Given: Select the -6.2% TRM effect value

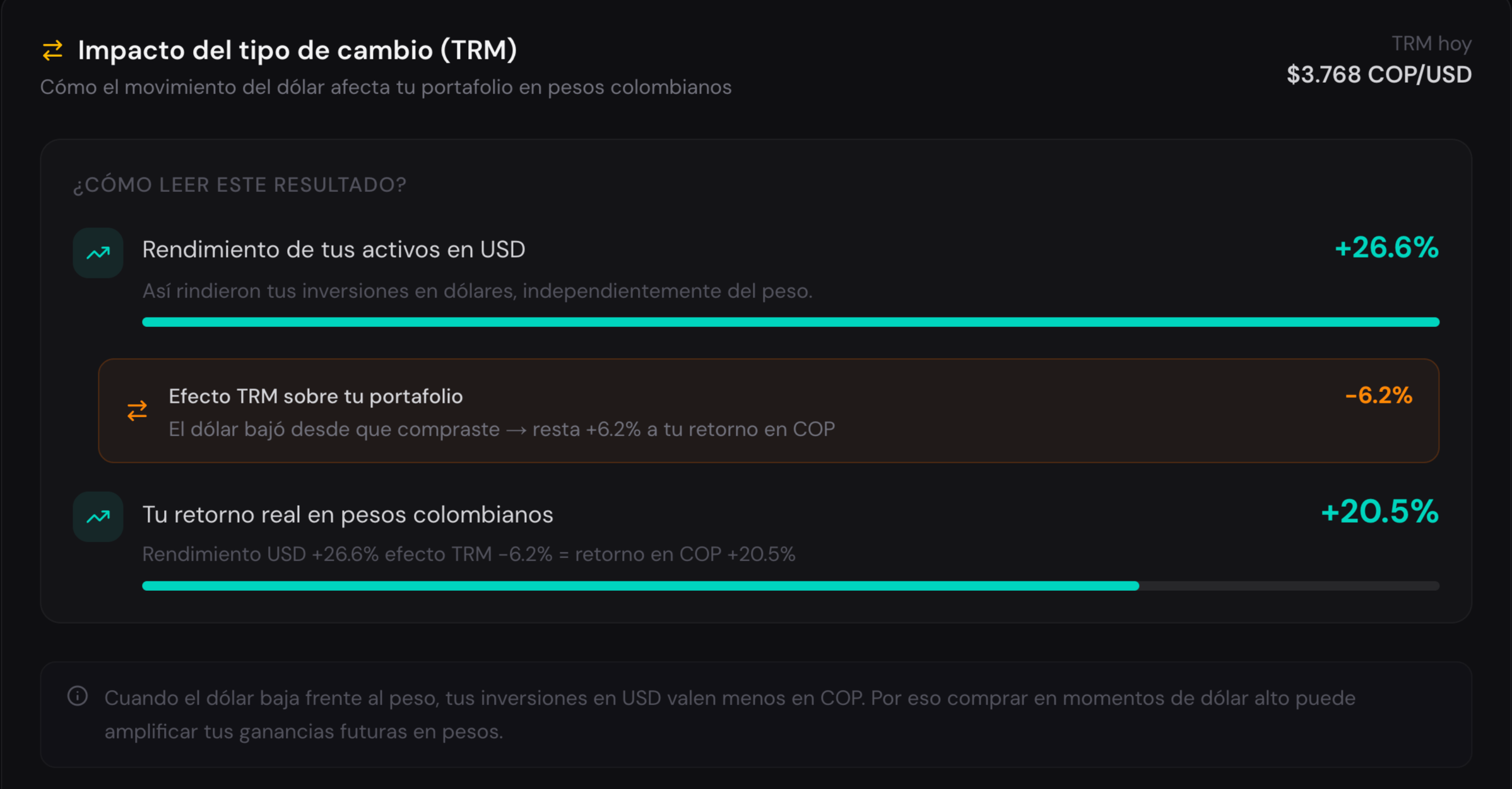Looking at the screenshot, I should (x=1378, y=396).
